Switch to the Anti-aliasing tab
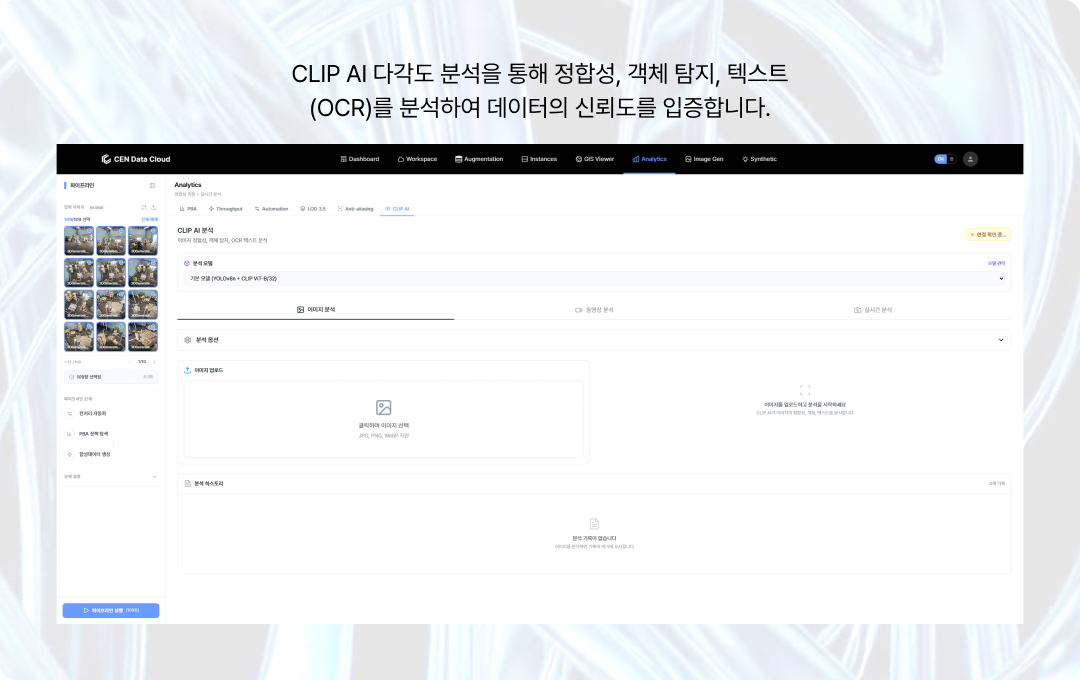1080x680 pixels. tap(355, 209)
